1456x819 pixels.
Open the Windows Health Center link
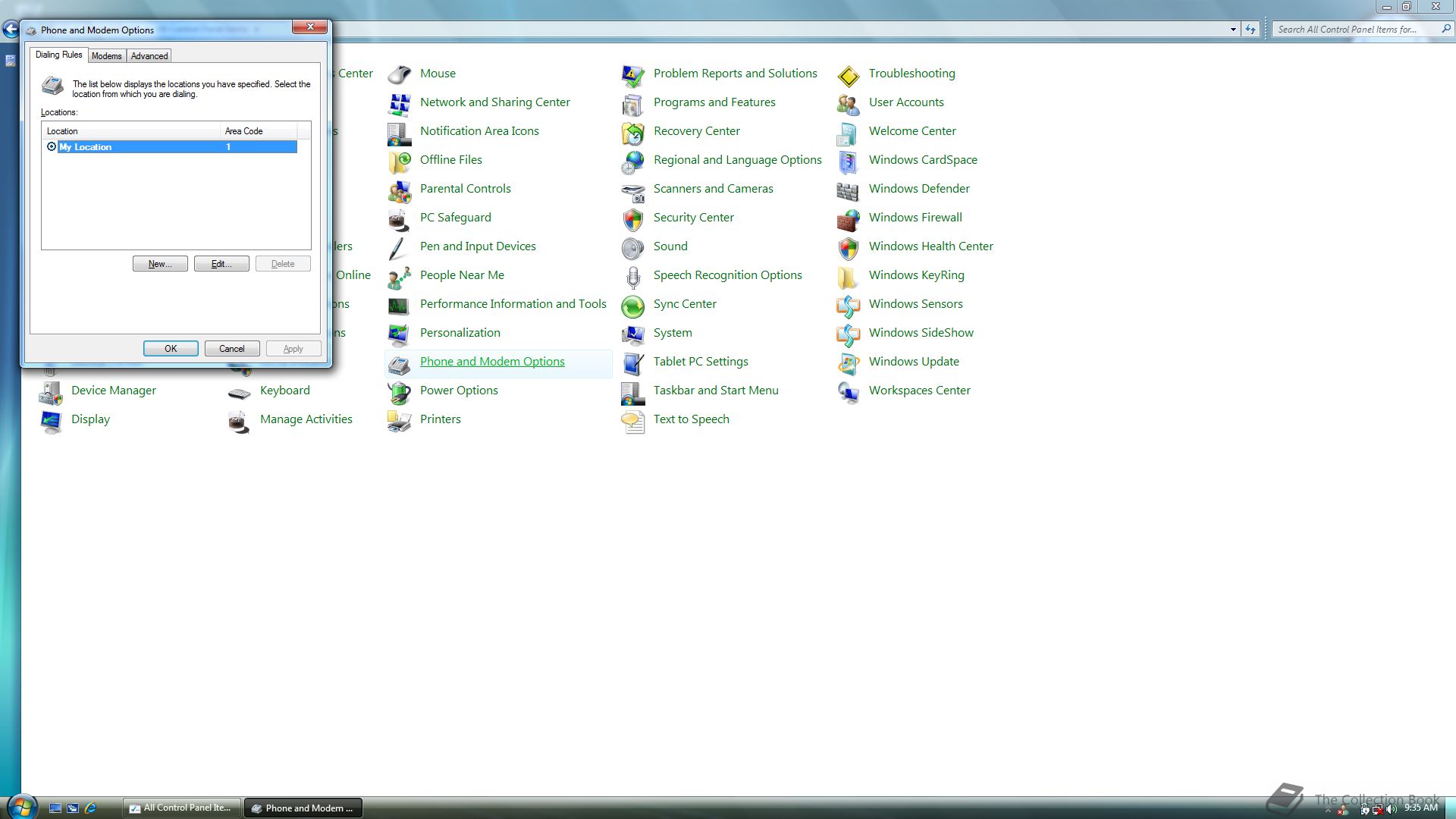pos(931,246)
